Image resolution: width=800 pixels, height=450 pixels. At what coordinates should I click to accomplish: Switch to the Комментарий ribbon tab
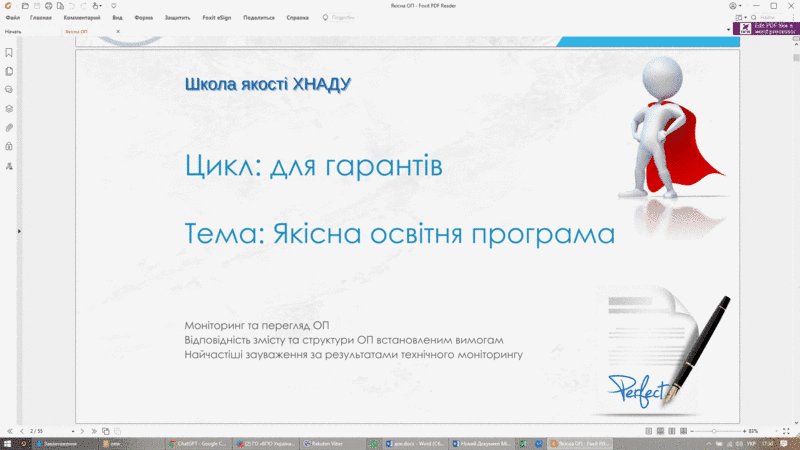coord(81,18)
